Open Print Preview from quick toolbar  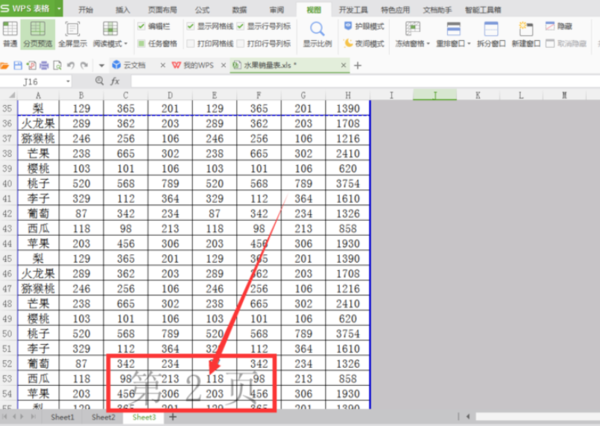[57, 65]
